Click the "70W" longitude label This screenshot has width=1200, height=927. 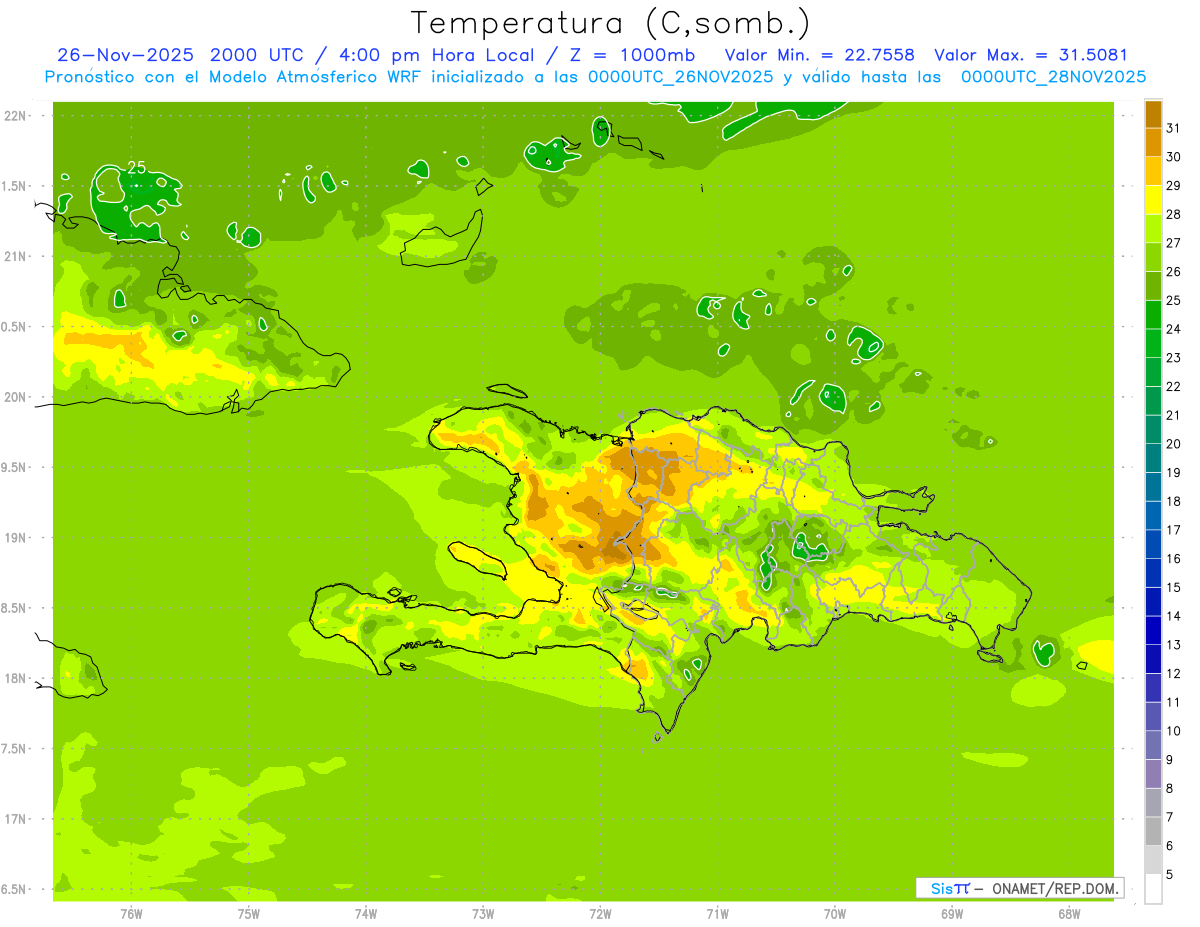pos(835,914)
